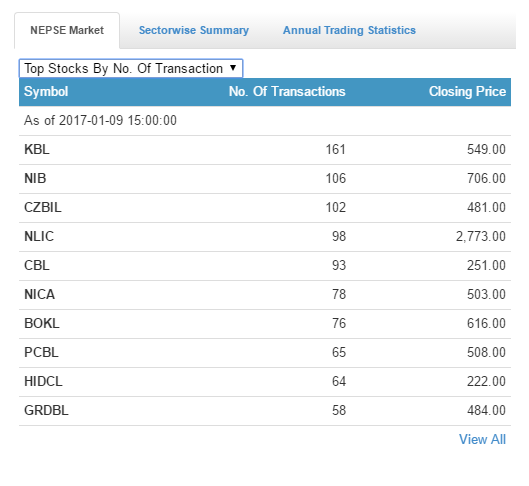529x486 pixels.
Task: Click transaction count 58 for GRDBL
Action: (x=339, y=411)
